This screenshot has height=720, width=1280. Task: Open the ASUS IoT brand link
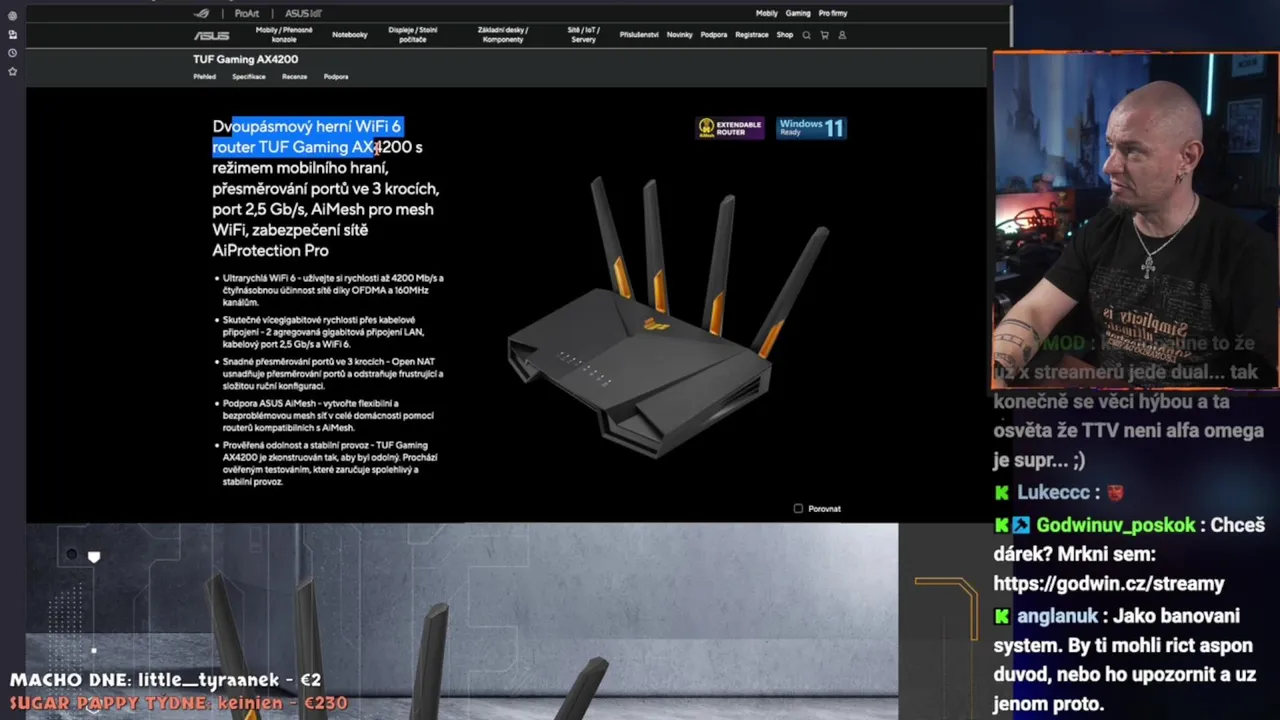pos(303,13)
